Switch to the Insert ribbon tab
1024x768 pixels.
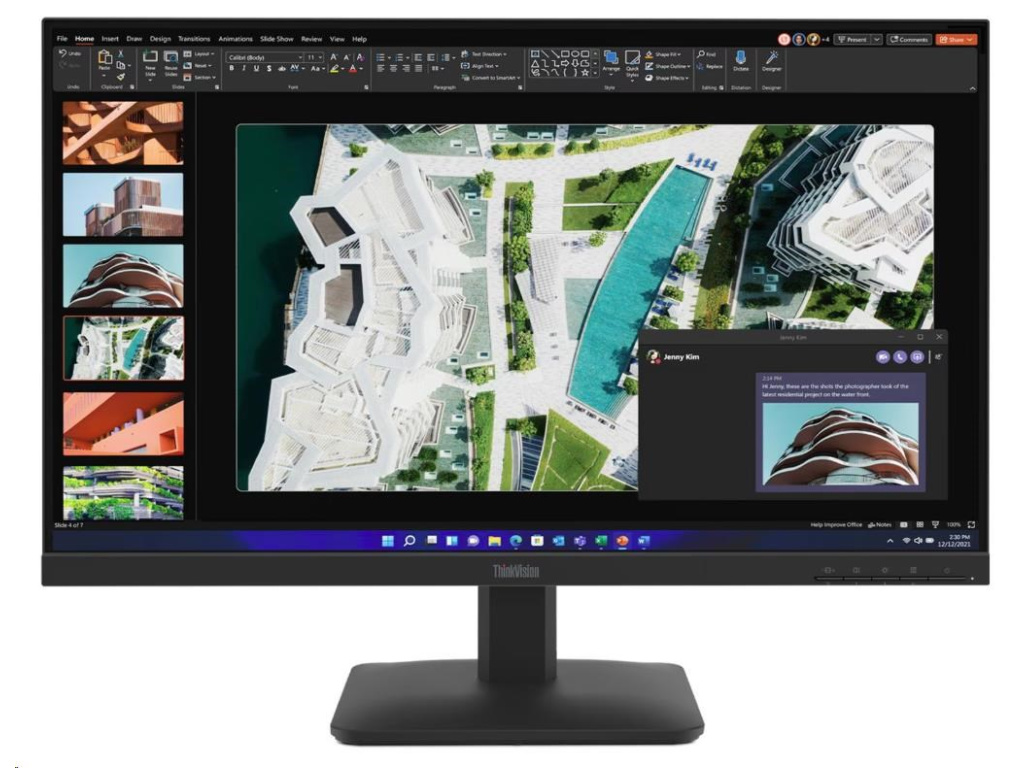(x=110, y=39)
